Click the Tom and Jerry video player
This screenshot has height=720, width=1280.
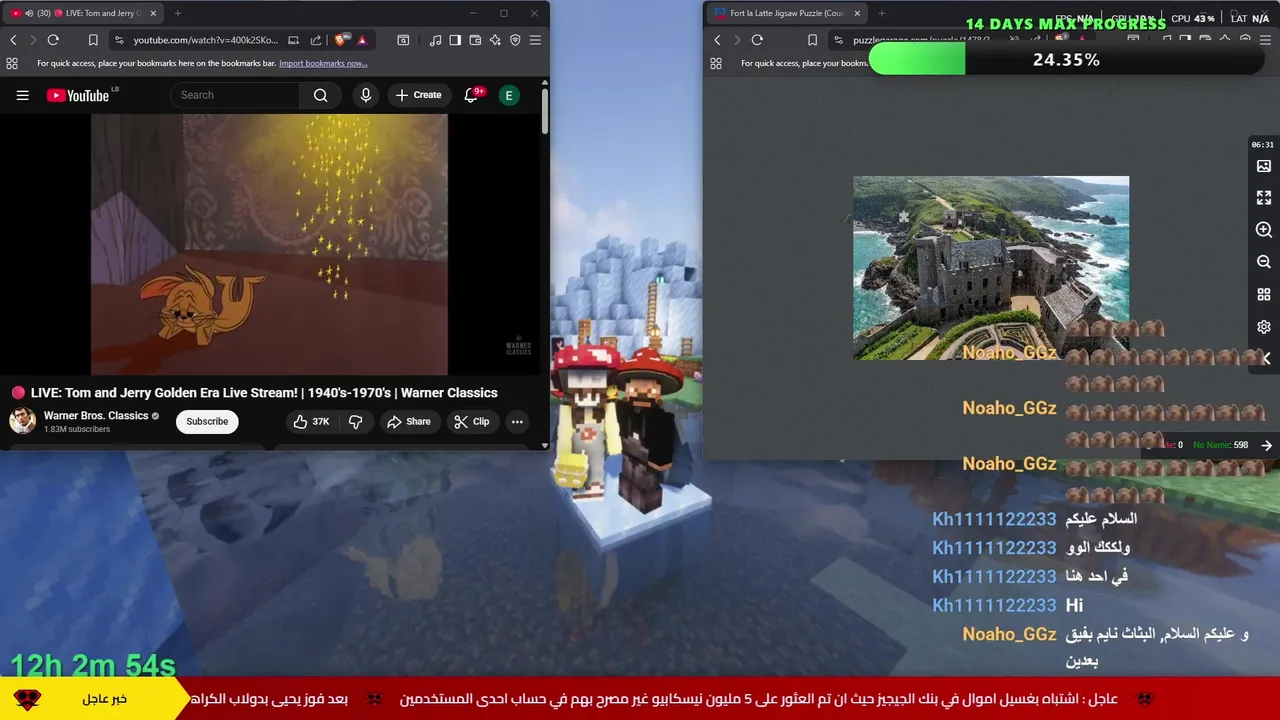point(269,244)
